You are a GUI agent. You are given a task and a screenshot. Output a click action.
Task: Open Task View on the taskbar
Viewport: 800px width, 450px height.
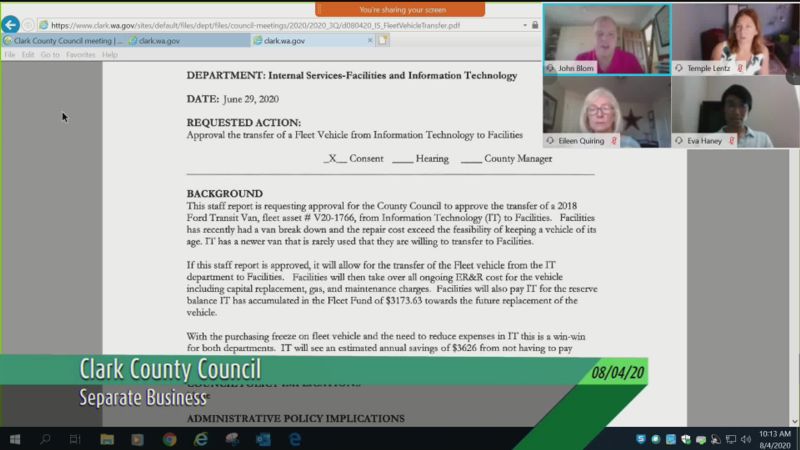(x=75, y=439)
